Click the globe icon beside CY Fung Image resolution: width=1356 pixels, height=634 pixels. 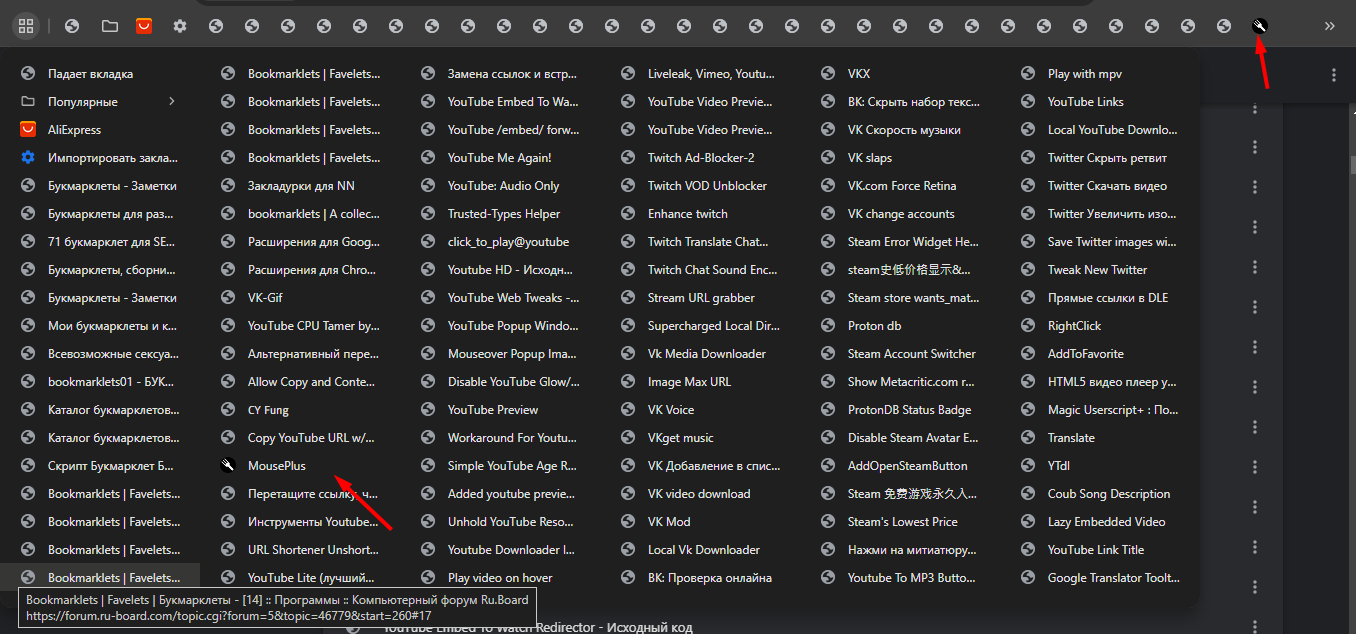coord(228,410)
